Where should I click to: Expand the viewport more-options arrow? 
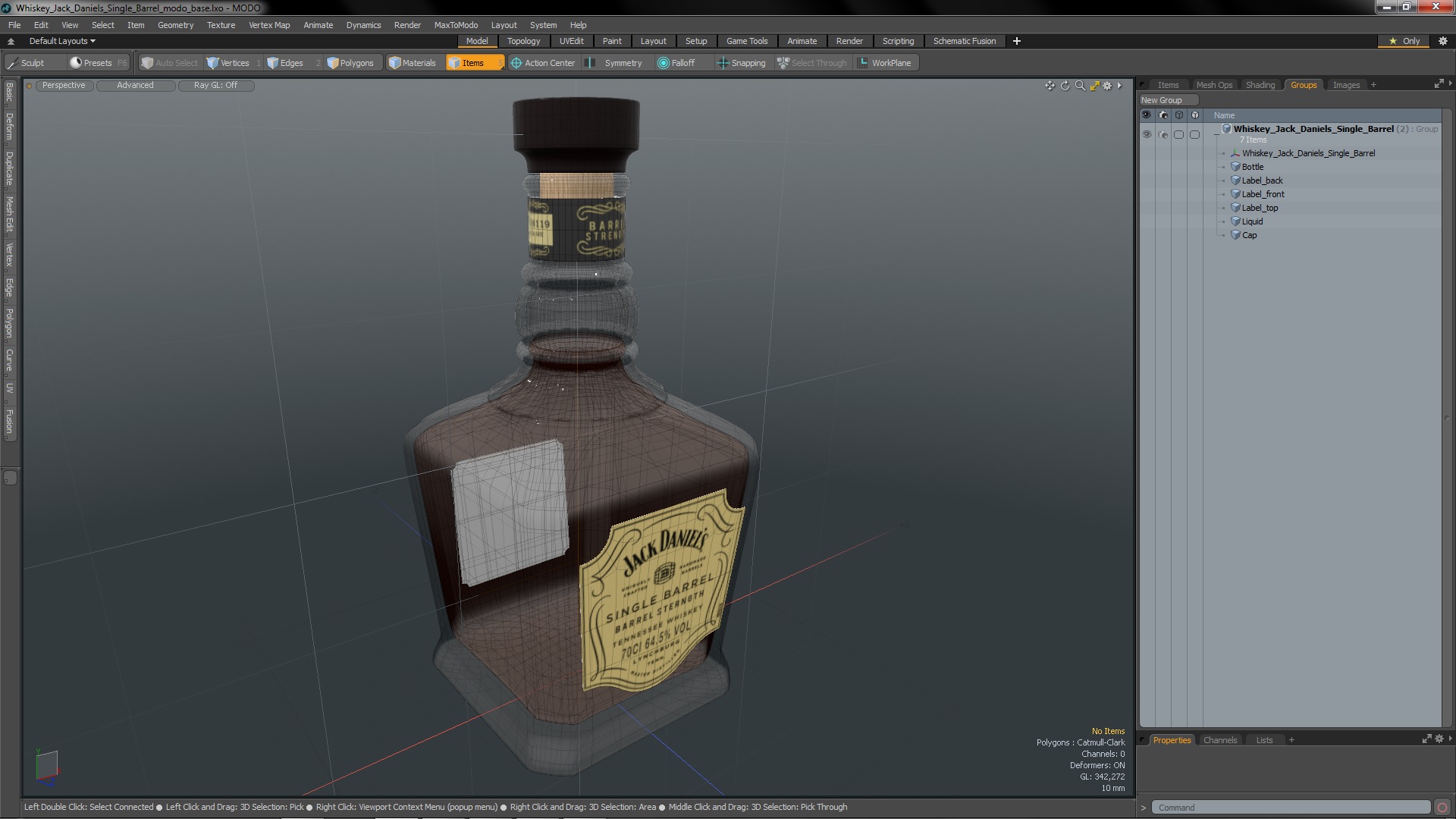click(1119, 86)
